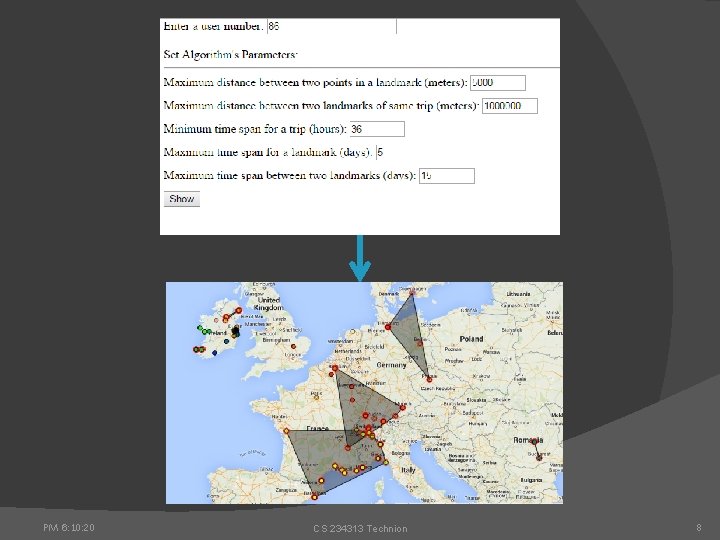Click the red marker near Brussels
The image size is (720, 540).
point(335,368)
